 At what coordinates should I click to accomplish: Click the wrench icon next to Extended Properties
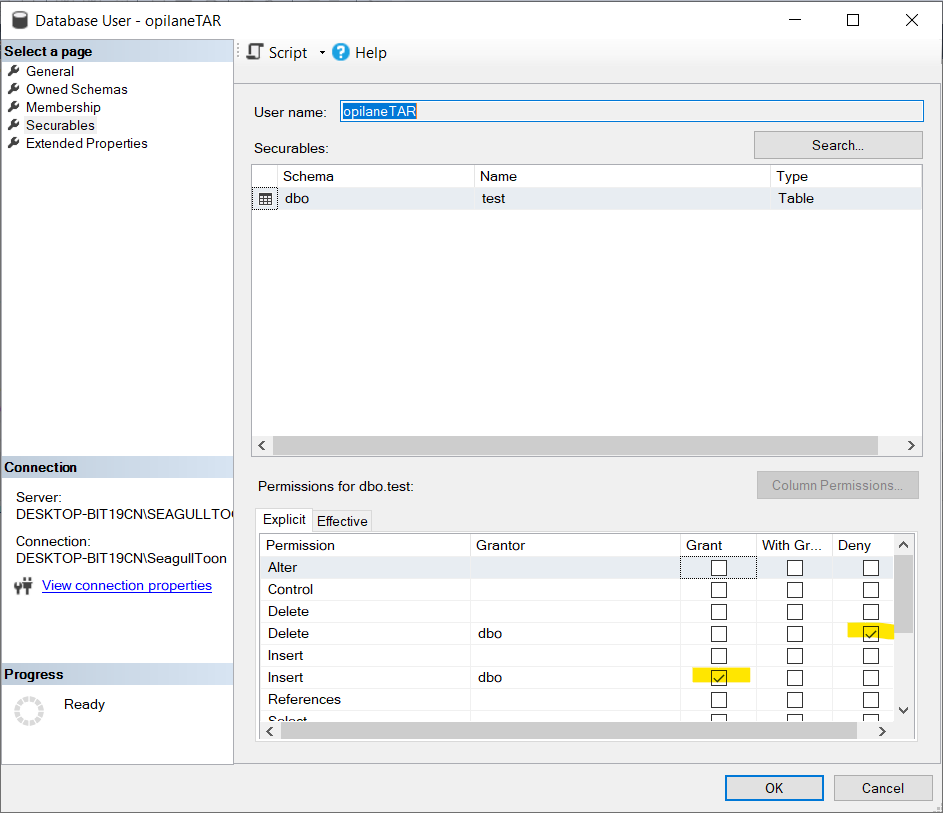coord(14,143)
